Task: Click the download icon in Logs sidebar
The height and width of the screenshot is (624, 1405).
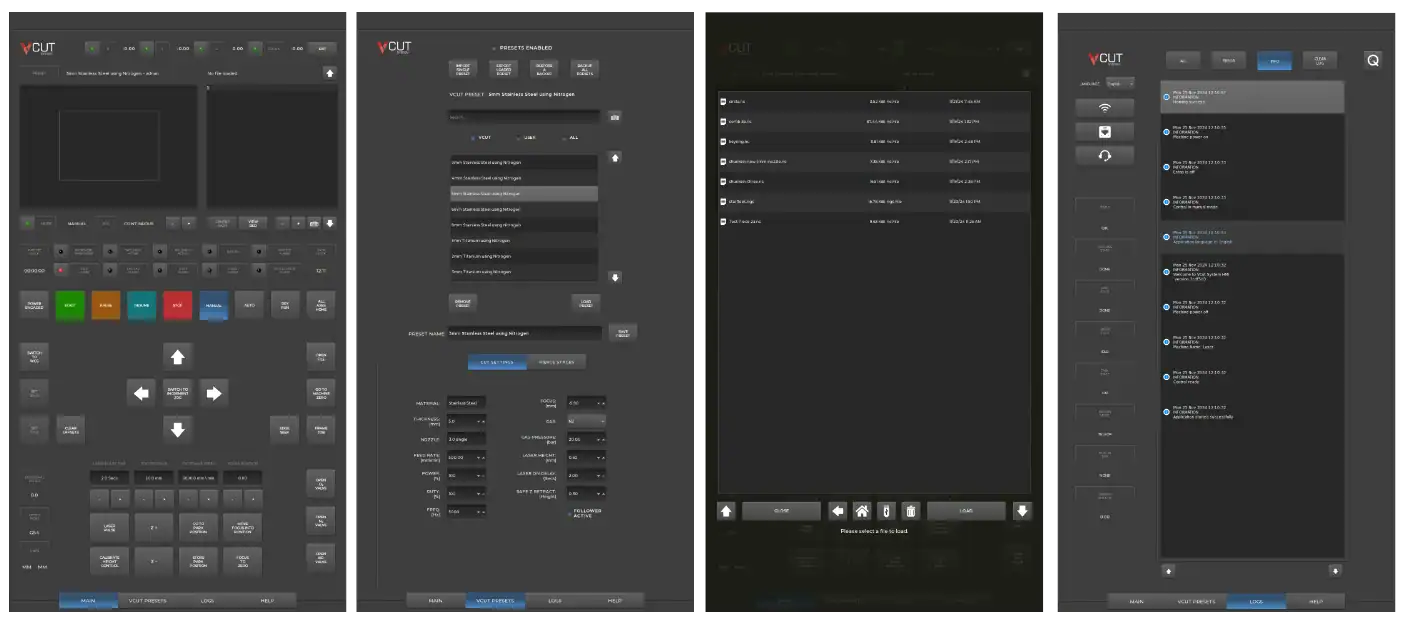Action: [1104, 131]
